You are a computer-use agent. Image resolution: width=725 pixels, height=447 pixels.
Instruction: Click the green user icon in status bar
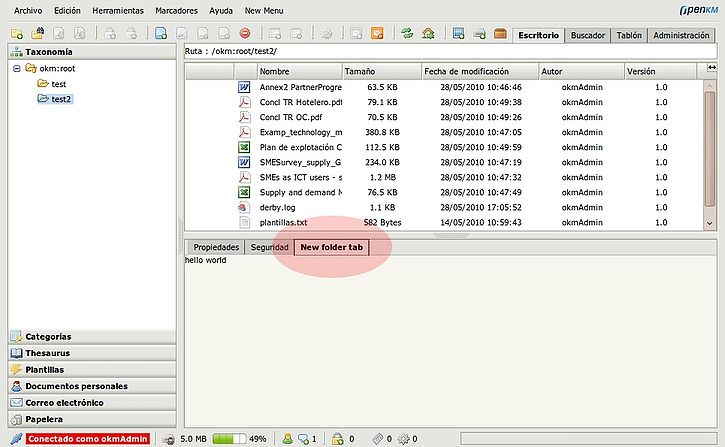(x=288, y=439)
